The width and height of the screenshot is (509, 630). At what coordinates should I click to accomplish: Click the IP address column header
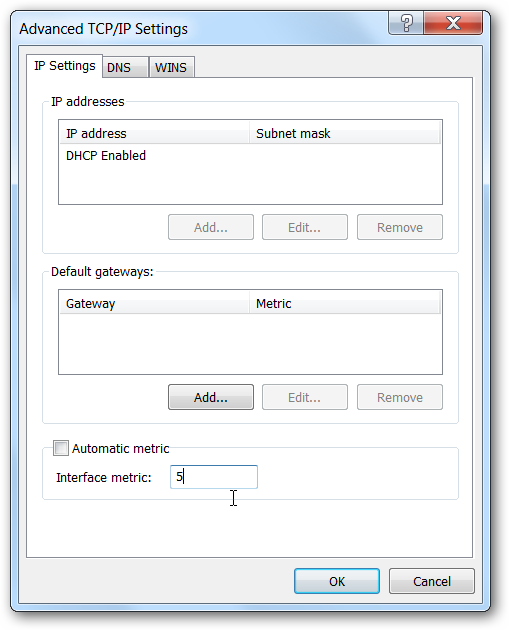tap(155, 133)
